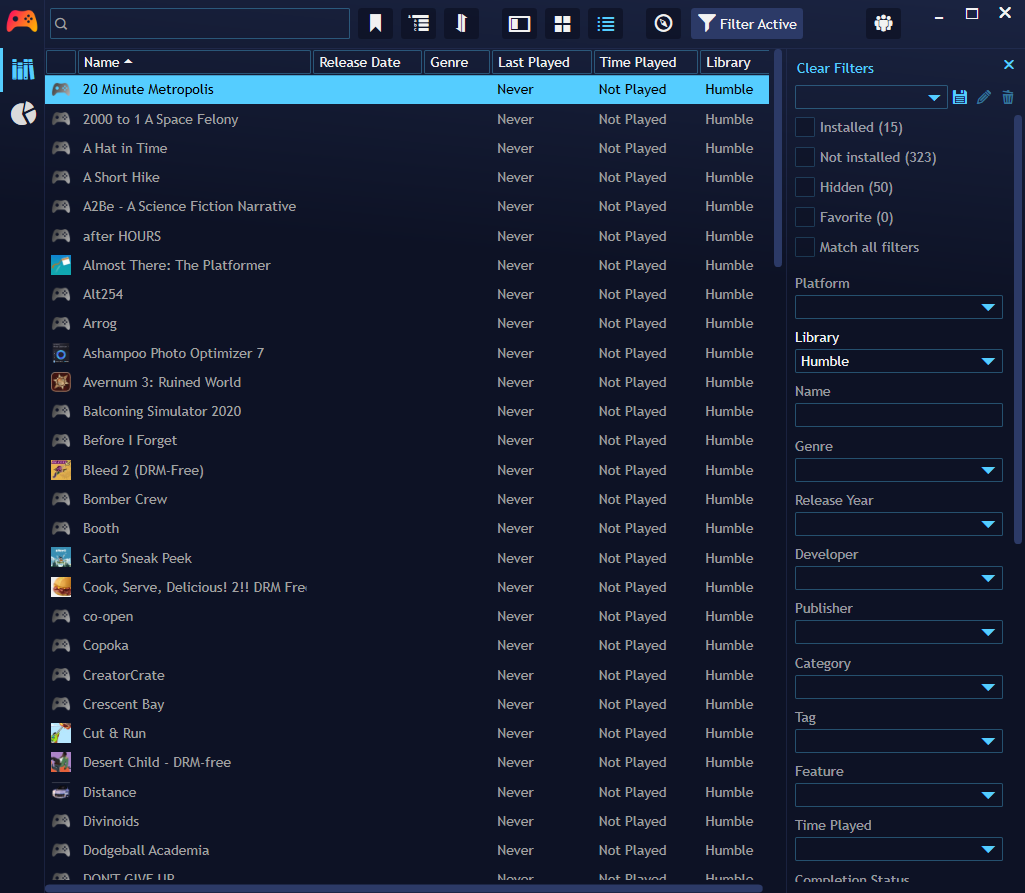Close the filter panel with the X
Image resolution: width=1025 pixels, height=893 pixels.
[x=1009, y=65]
